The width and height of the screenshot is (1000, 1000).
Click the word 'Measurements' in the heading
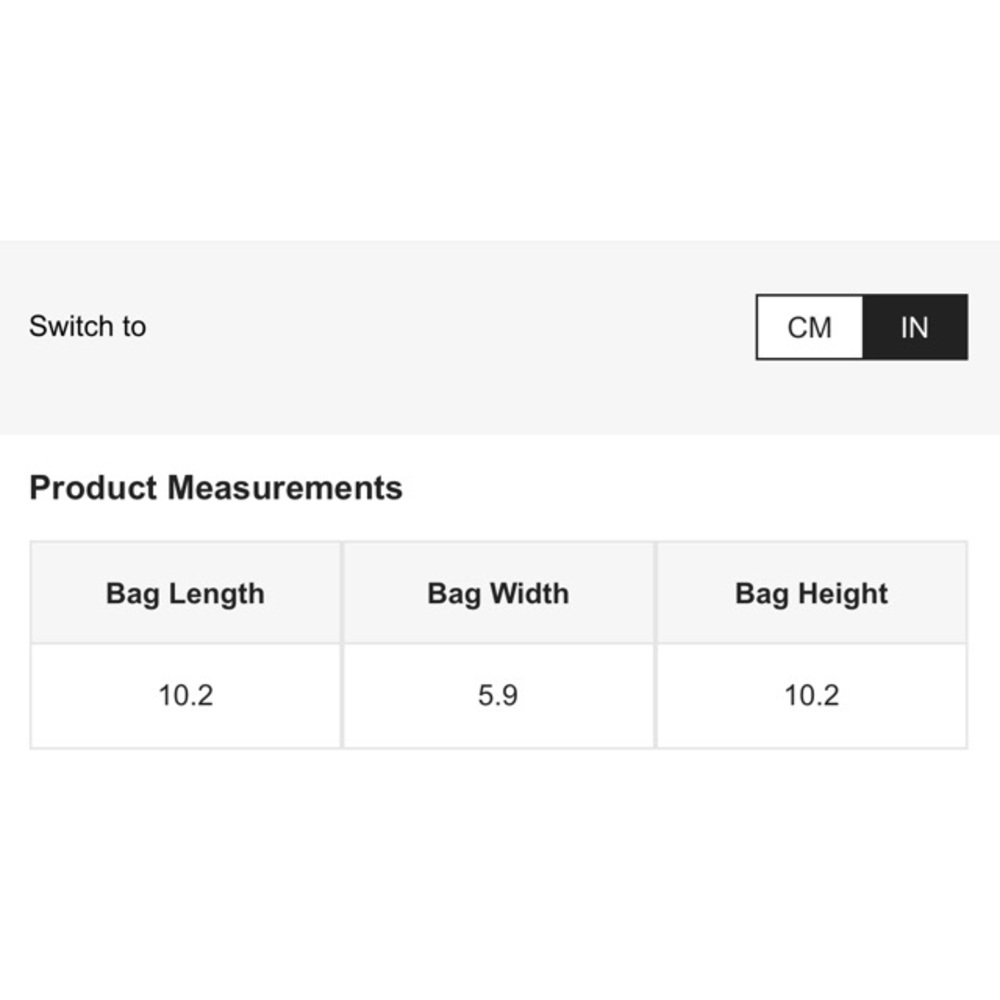(x=285, y=488)
